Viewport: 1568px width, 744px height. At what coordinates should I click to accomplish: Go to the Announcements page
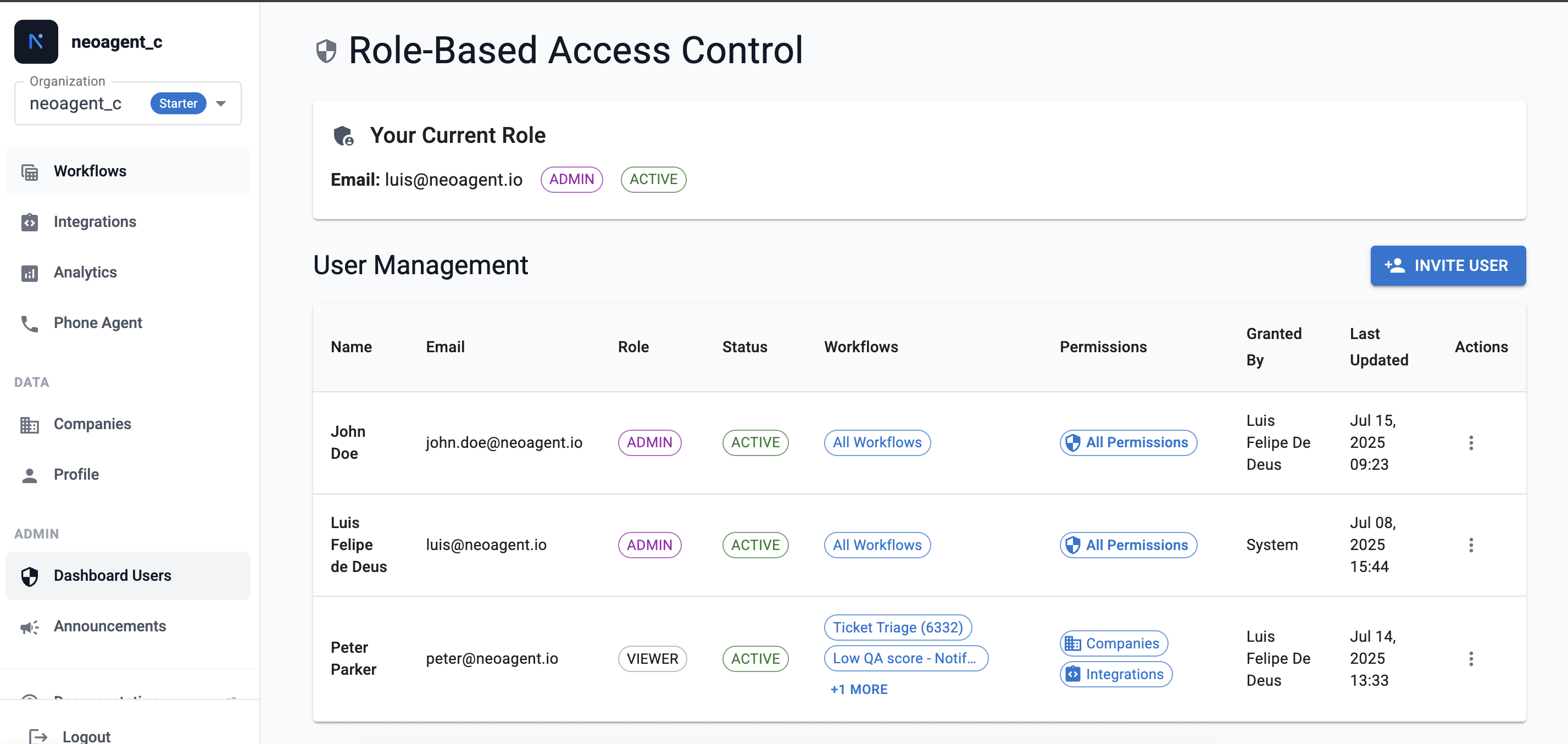coord(109,626)
